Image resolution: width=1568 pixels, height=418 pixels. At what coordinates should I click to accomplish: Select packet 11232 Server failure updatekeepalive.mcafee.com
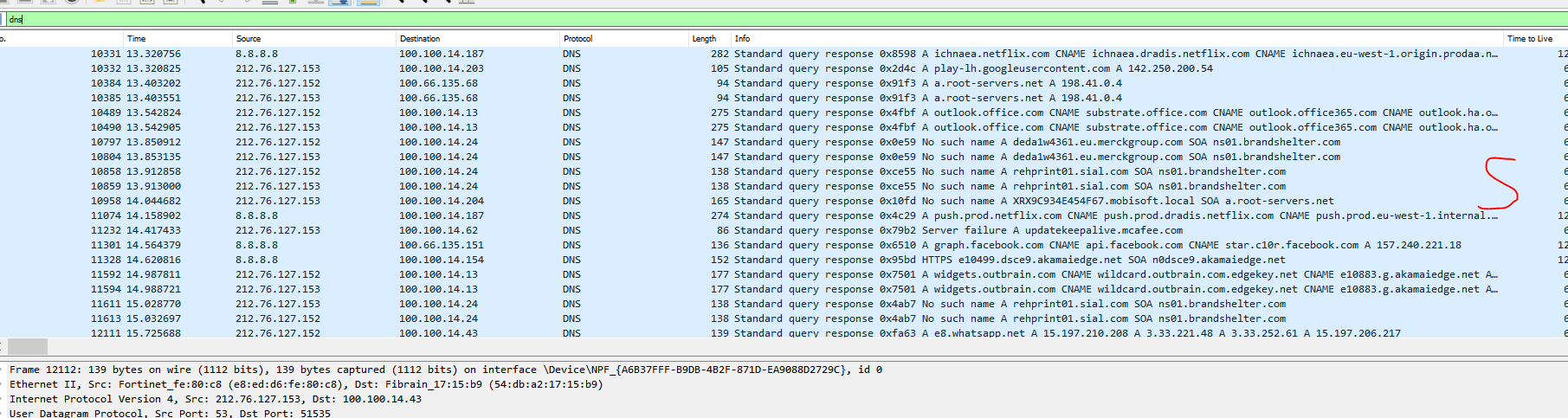(x=784, y=230)
